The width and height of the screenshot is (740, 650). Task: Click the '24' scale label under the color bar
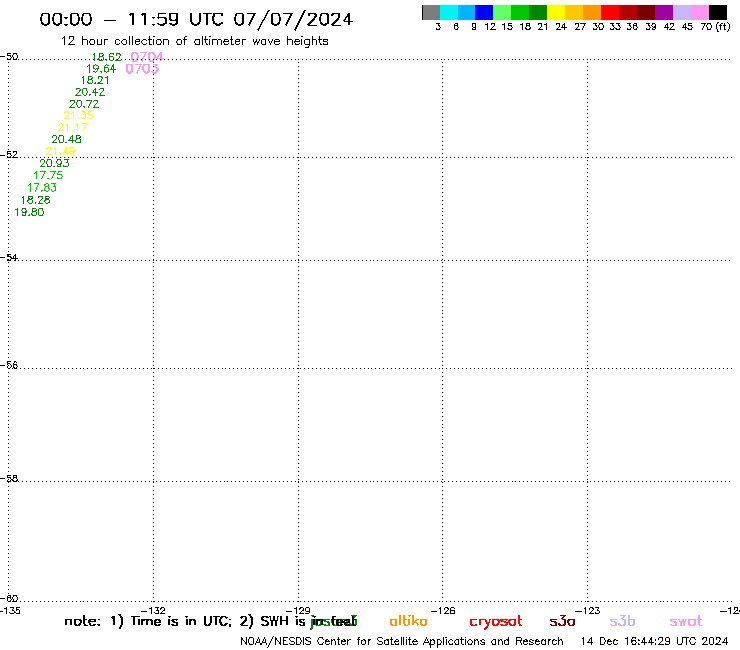pyautogui.click(x=561, y=27)
